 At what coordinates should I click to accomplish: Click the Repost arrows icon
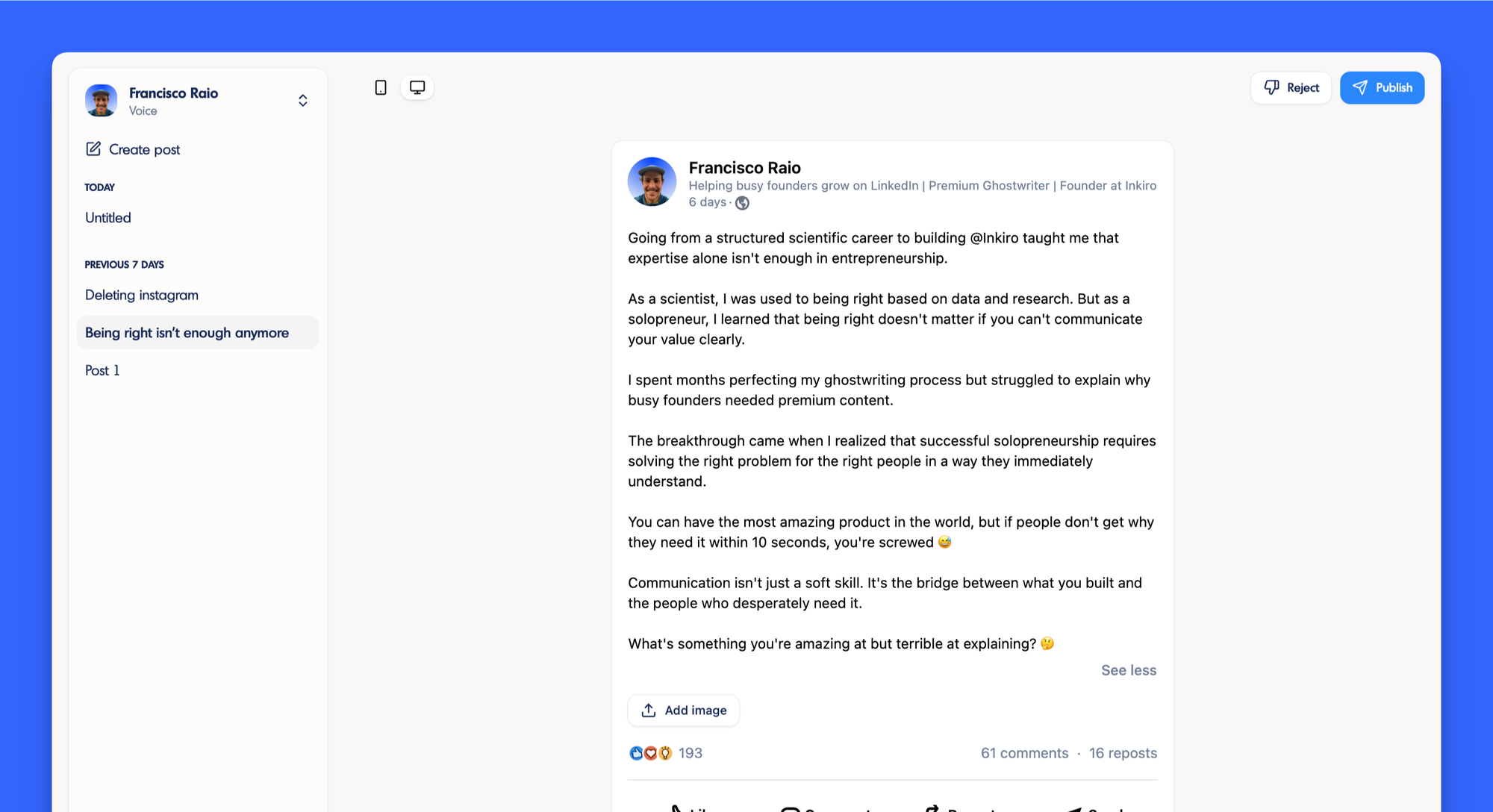pos(933,809)
